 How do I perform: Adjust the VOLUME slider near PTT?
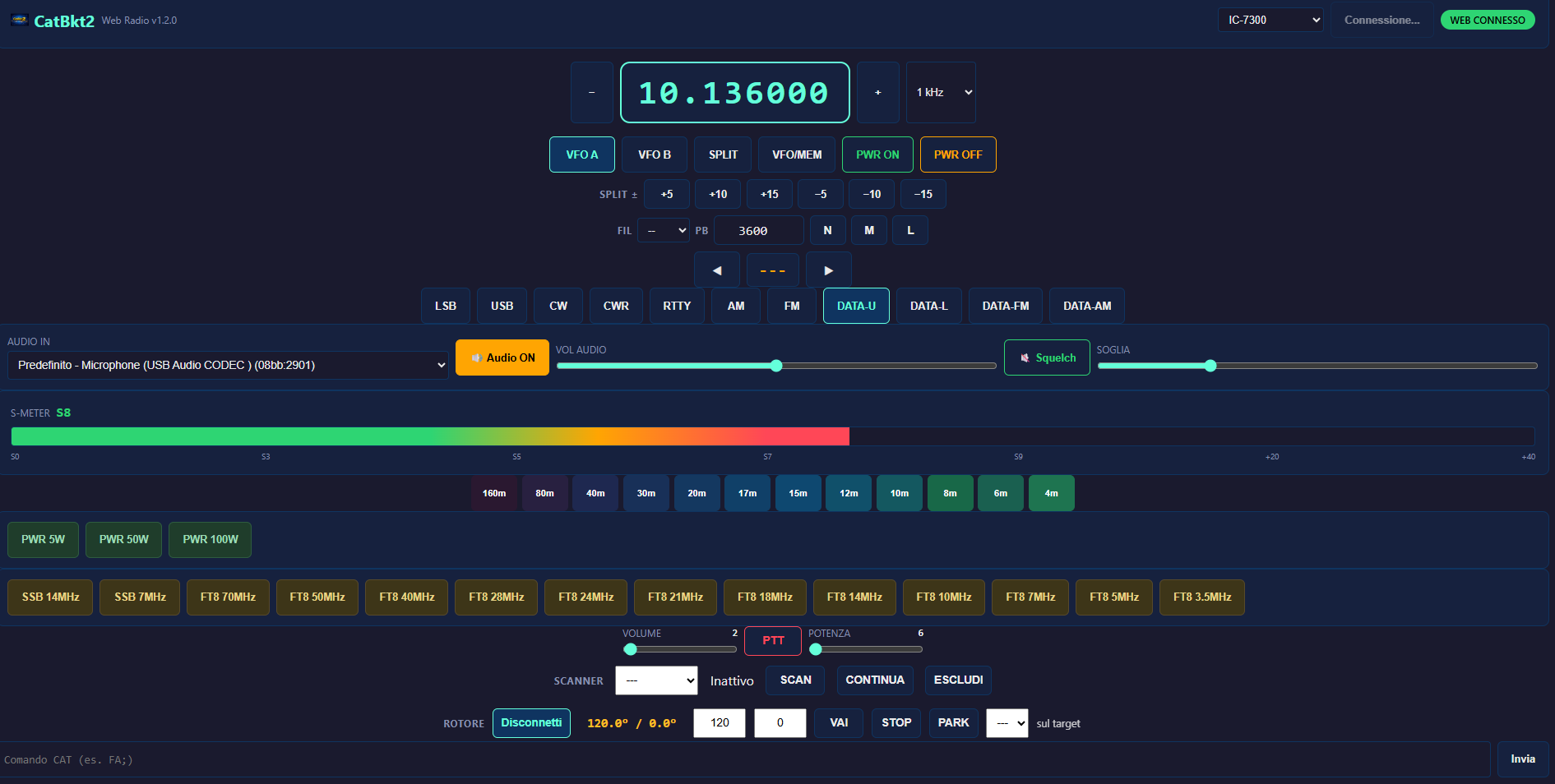[680, 649]
